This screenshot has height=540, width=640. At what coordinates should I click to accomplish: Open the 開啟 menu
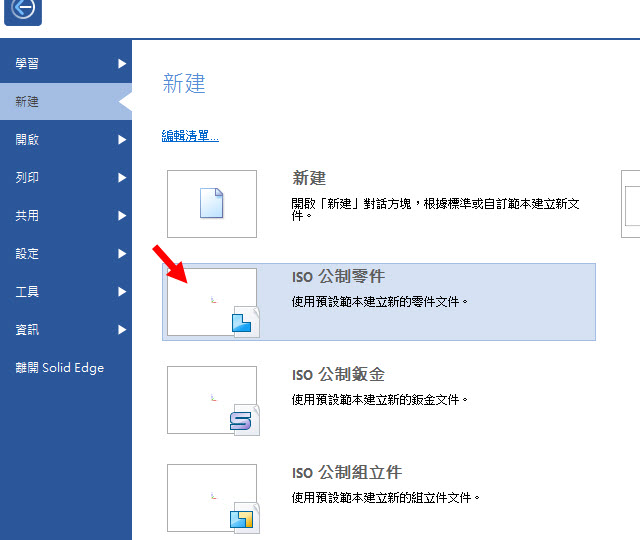pos(66,140)
